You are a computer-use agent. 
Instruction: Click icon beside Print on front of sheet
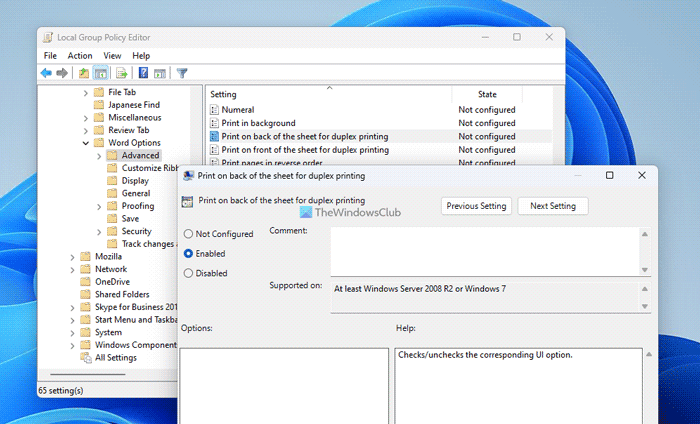coord(214,150)
